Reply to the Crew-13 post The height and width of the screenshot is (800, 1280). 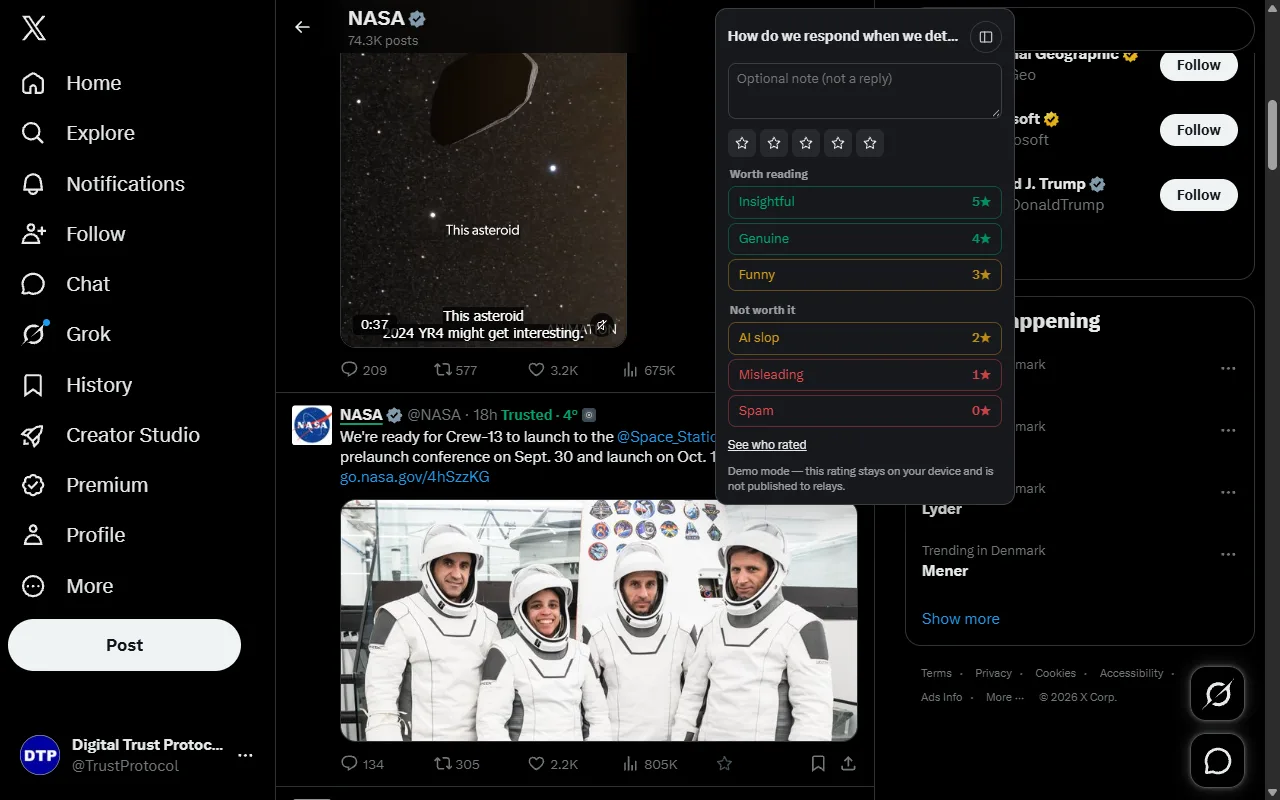[362, 764]
